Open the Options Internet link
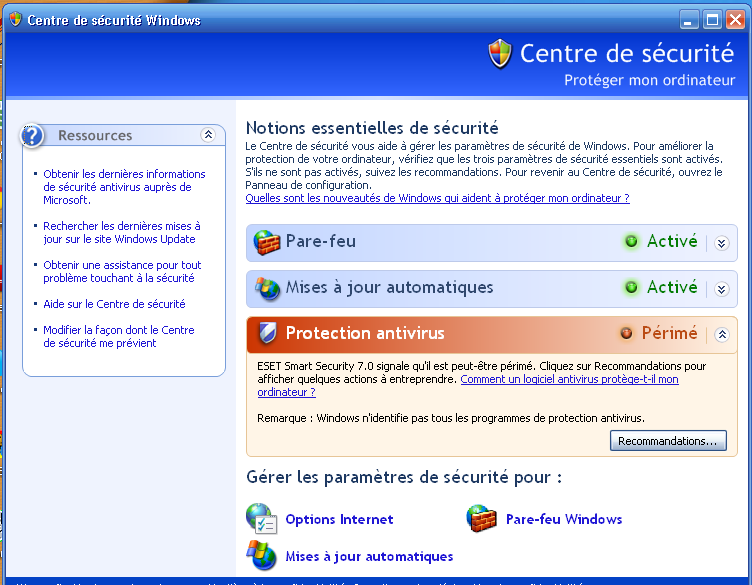 coord(339,519)
